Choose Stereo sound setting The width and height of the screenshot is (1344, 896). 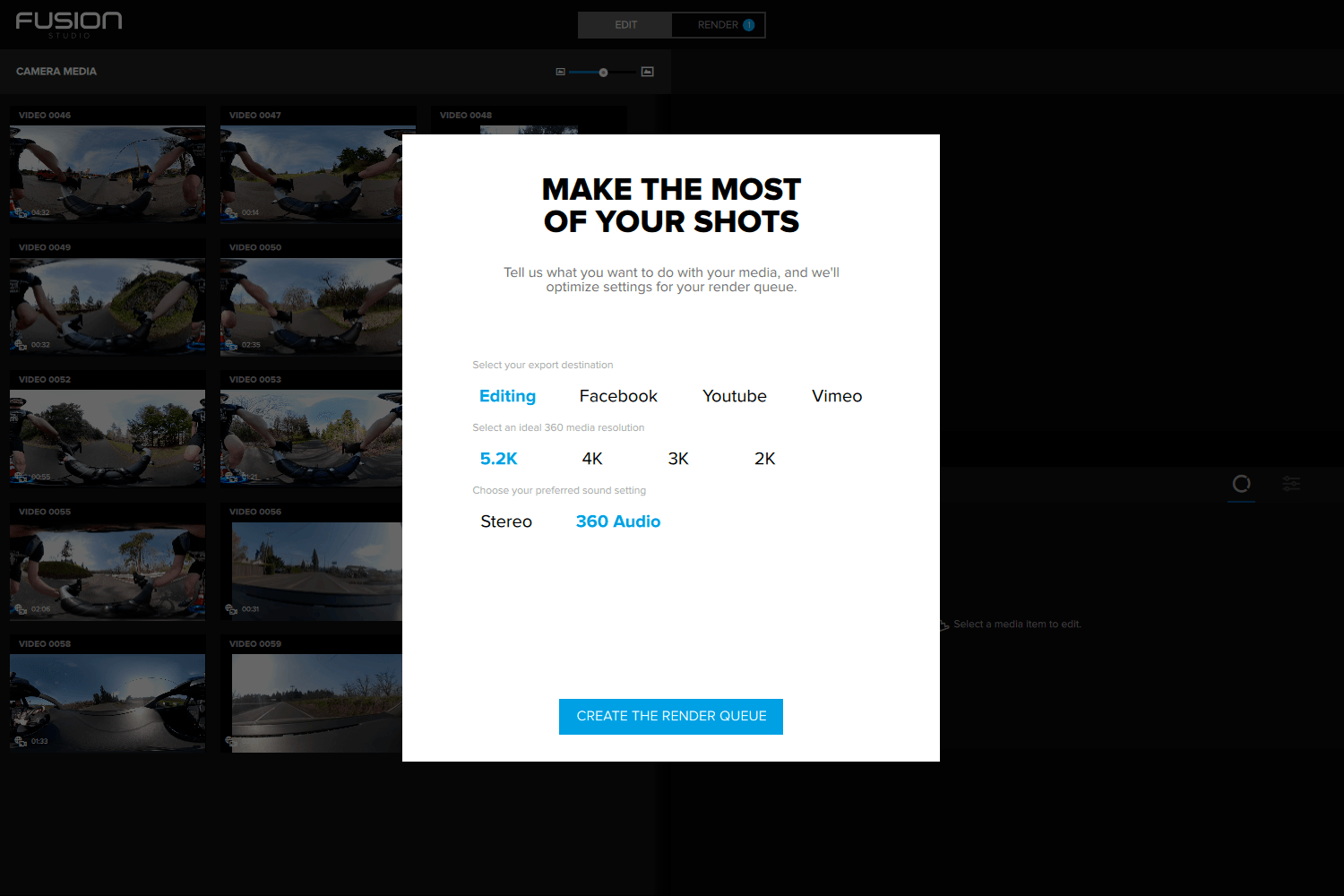(506, 521)
